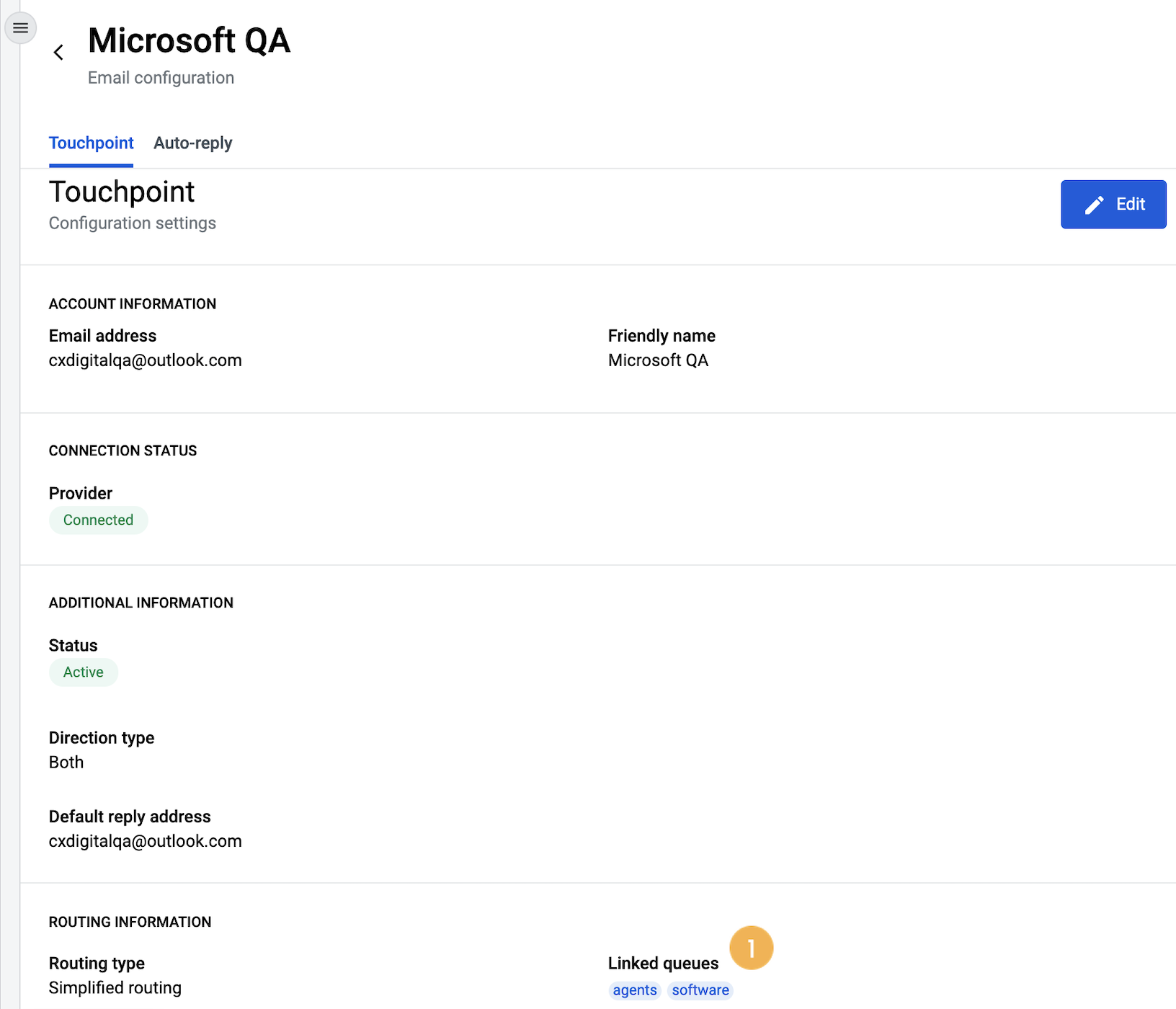
Task: Select the Friendly name value Microsoft QA
Action: [x=658, y=360]
